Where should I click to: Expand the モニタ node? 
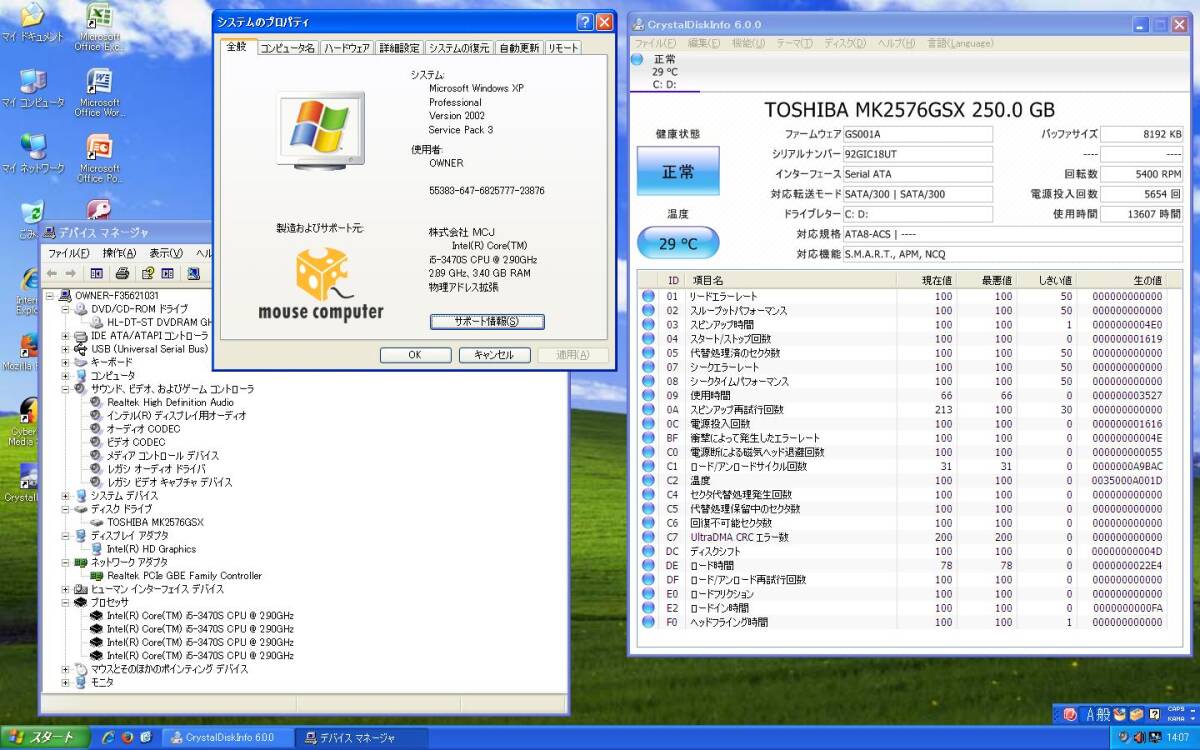point(66,683)
